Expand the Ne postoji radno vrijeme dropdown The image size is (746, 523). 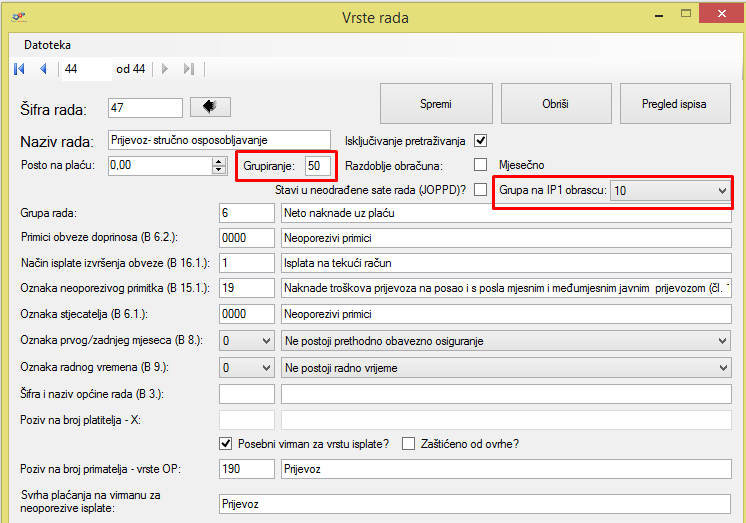coord(722,368)
